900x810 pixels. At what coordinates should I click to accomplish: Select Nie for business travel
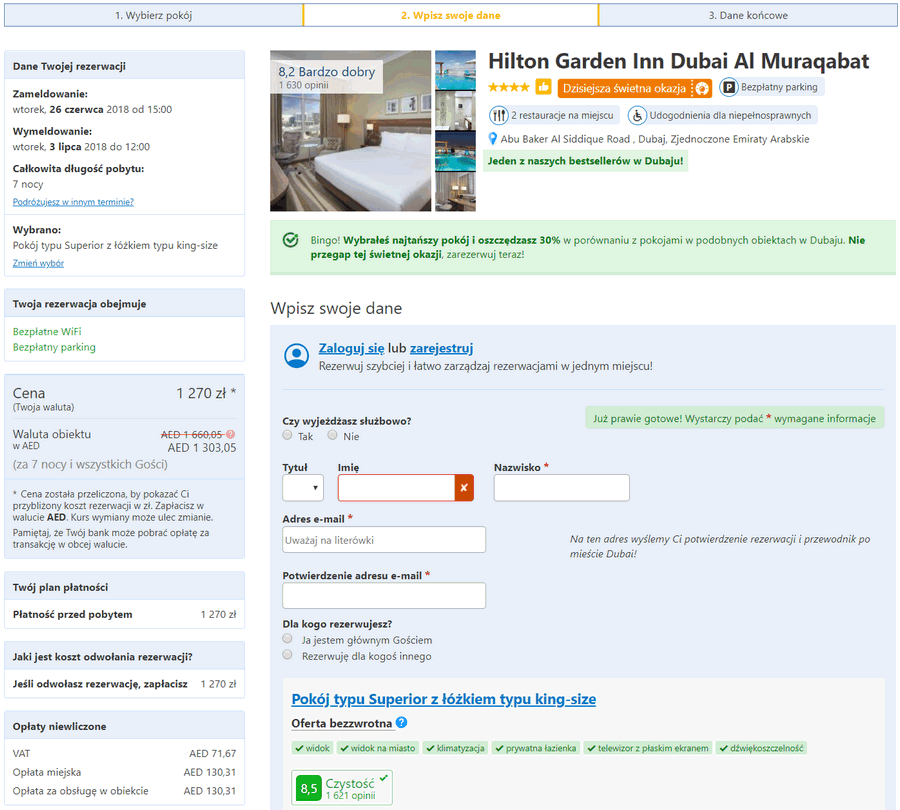pos(332,435)
